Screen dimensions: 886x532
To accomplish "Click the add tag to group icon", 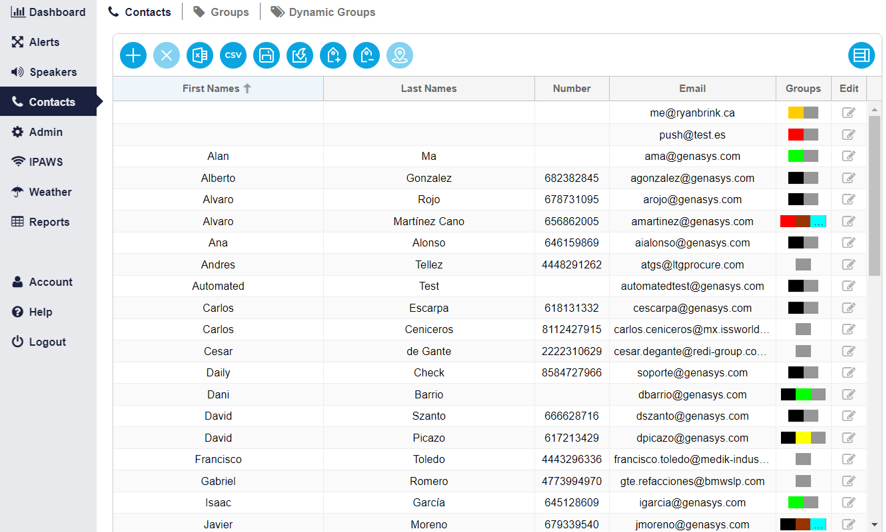I will click(333, 56).
